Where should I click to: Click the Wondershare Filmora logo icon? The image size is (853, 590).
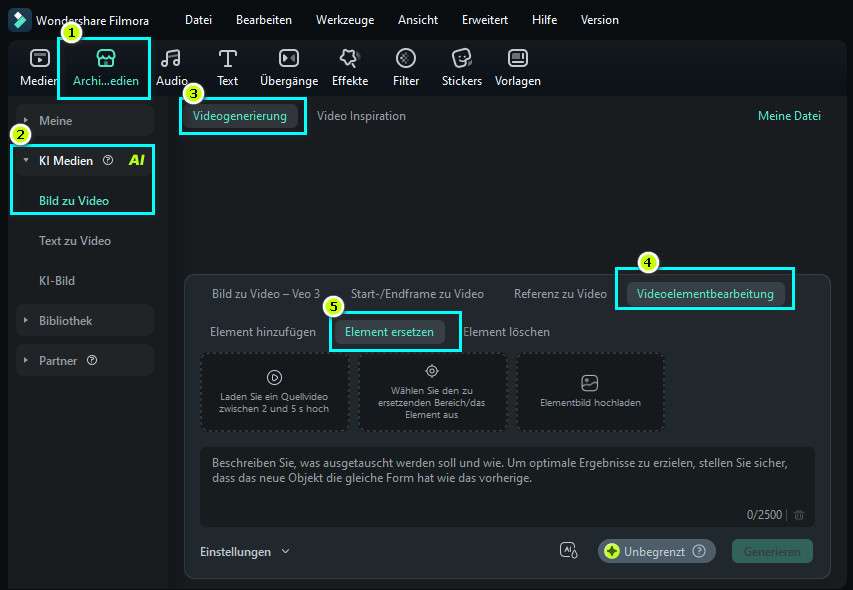click(19, 20)
